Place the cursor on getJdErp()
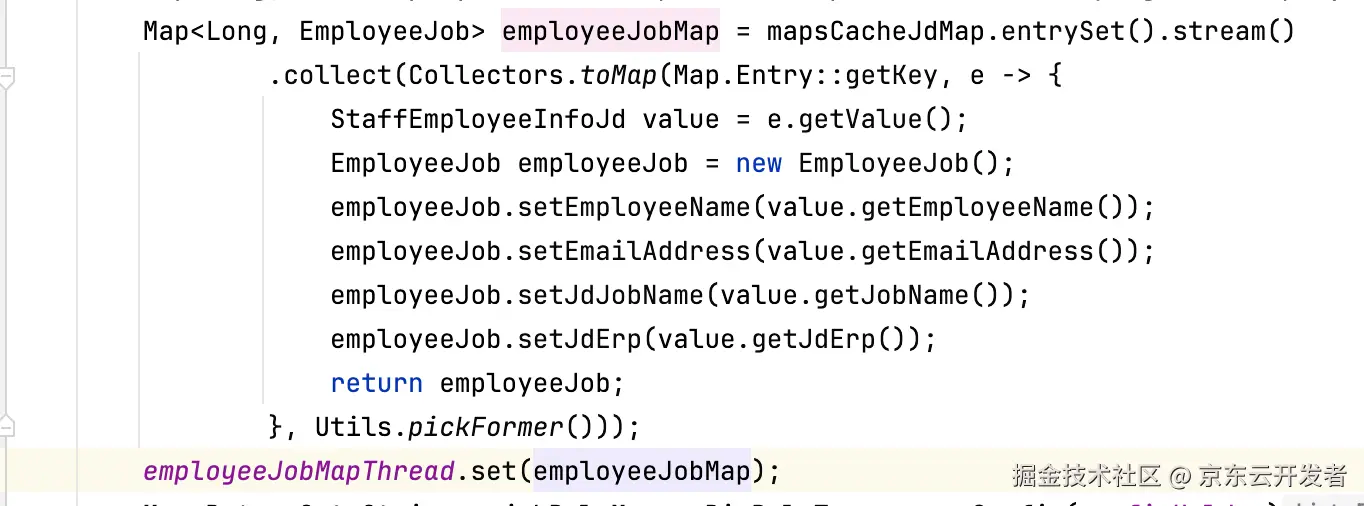Viewport: 1364px width, 506px height. [830, 340]
